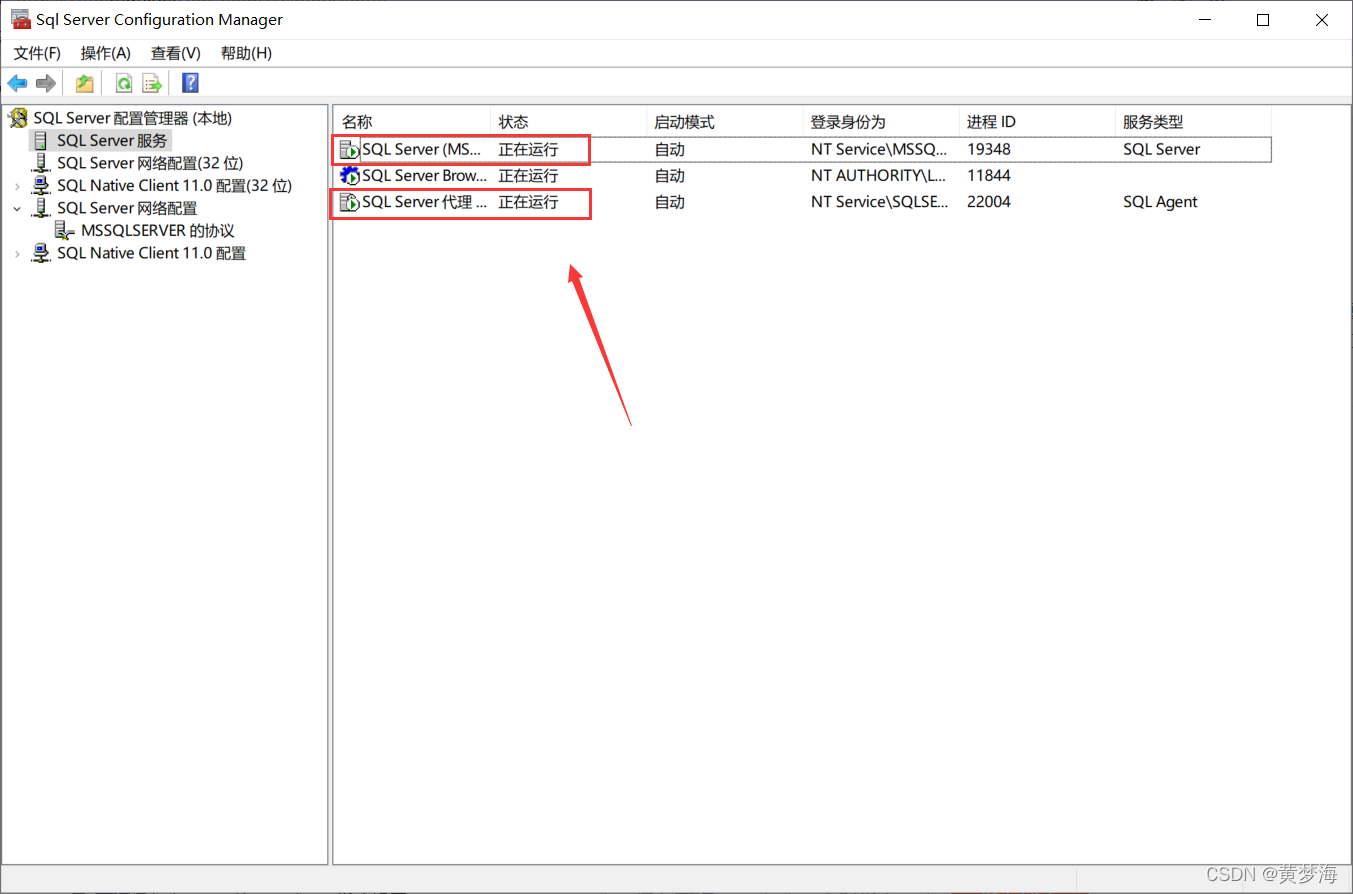The image size is (1353, 894).
Task: Sort by the 状态 column header
Action: (x=568, y=122)
